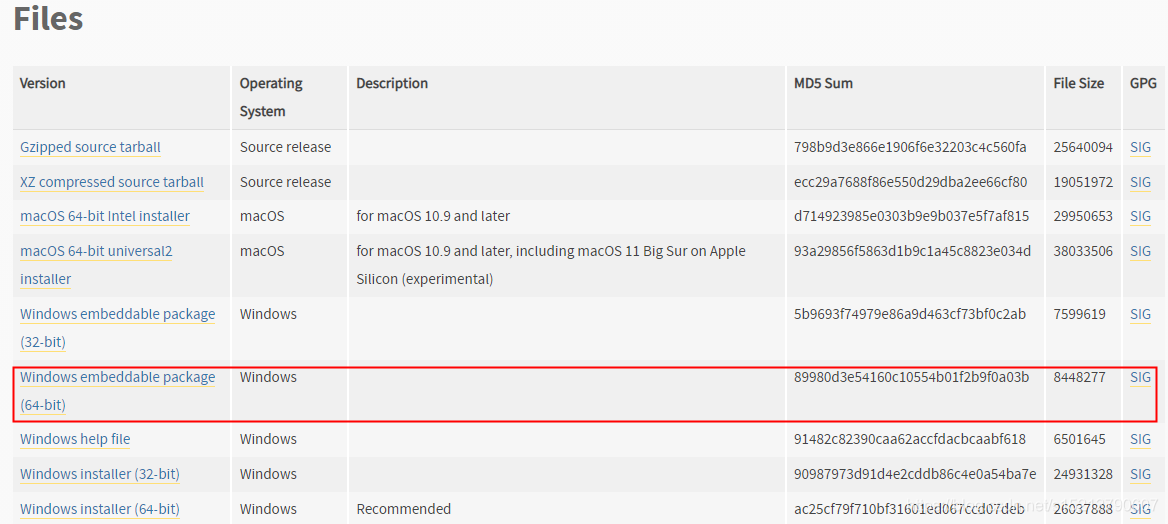1168x524 pixels.
Task: Download Windows embeddable package (32-bit)
Action: [118, 328]
